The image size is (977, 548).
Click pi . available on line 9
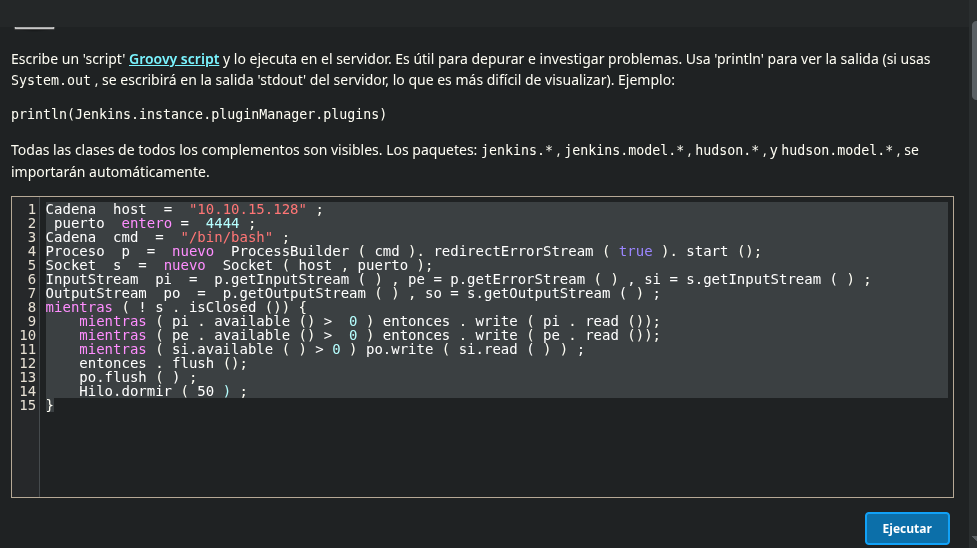[x=231, y=322]
